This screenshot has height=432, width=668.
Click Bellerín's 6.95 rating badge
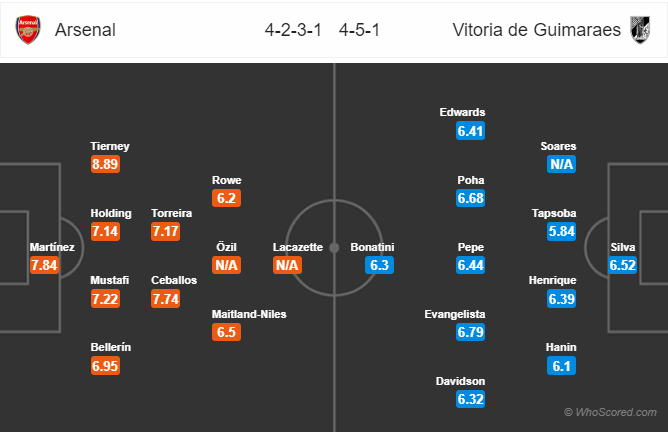coord(105,366)
